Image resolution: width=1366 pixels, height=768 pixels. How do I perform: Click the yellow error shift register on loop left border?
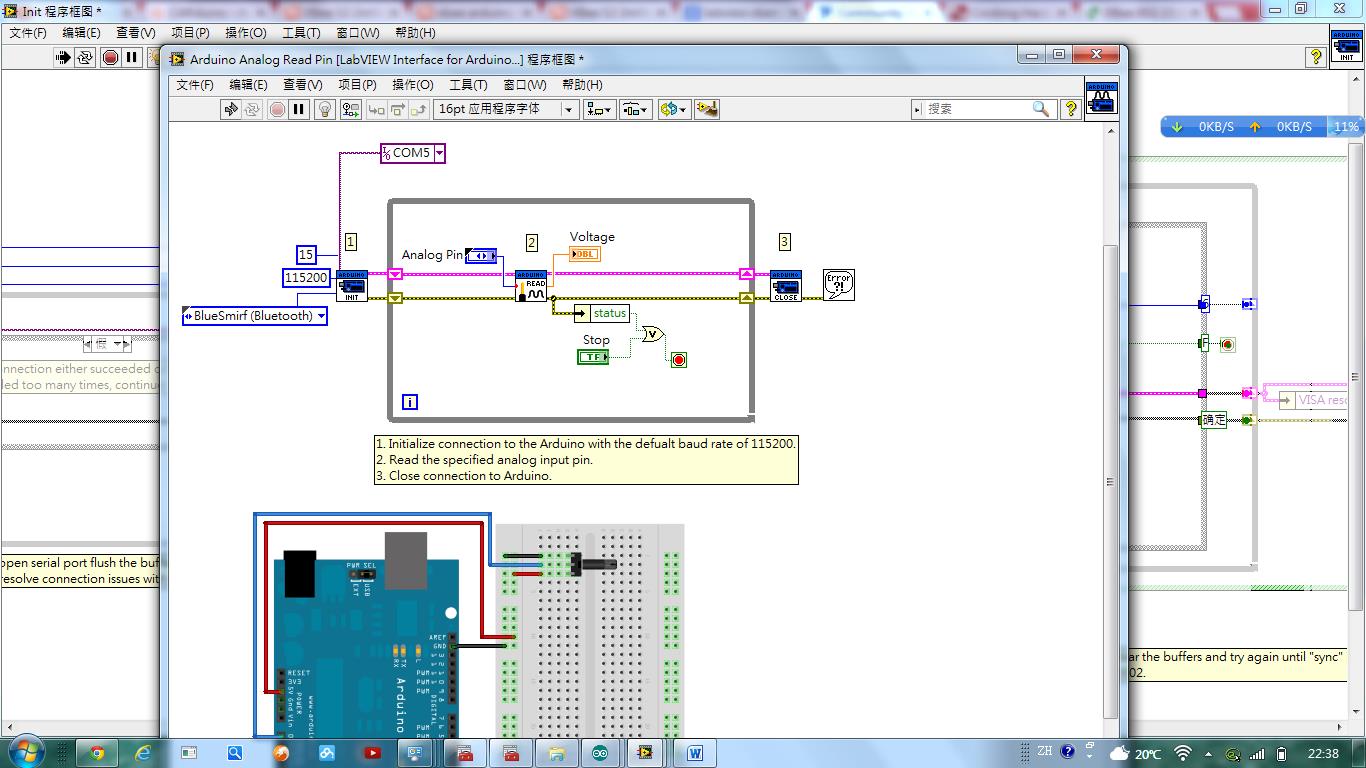click(395, 298)
